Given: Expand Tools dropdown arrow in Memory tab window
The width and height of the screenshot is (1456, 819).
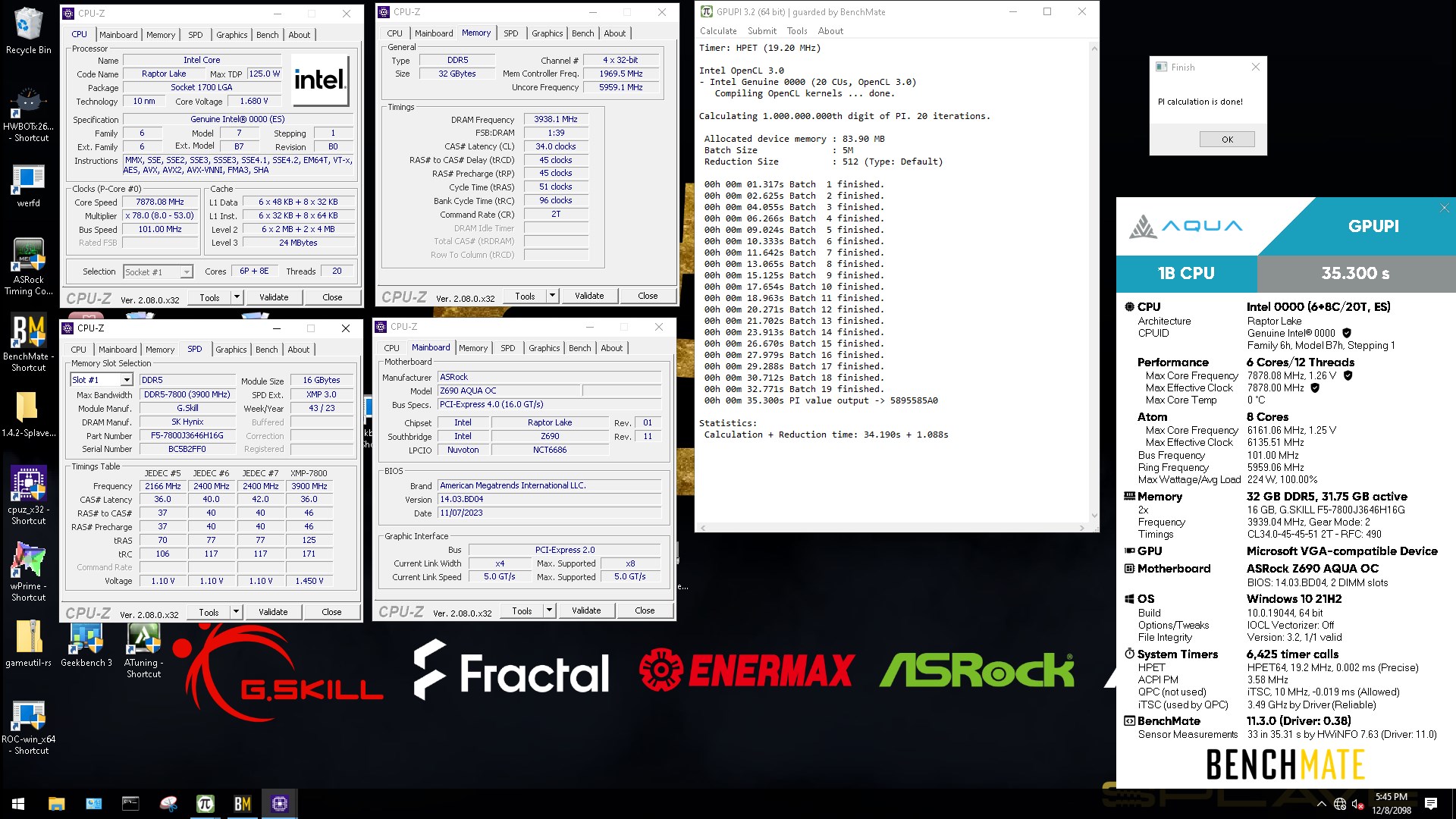Looking at the screenshot, I should click(552, 296).
